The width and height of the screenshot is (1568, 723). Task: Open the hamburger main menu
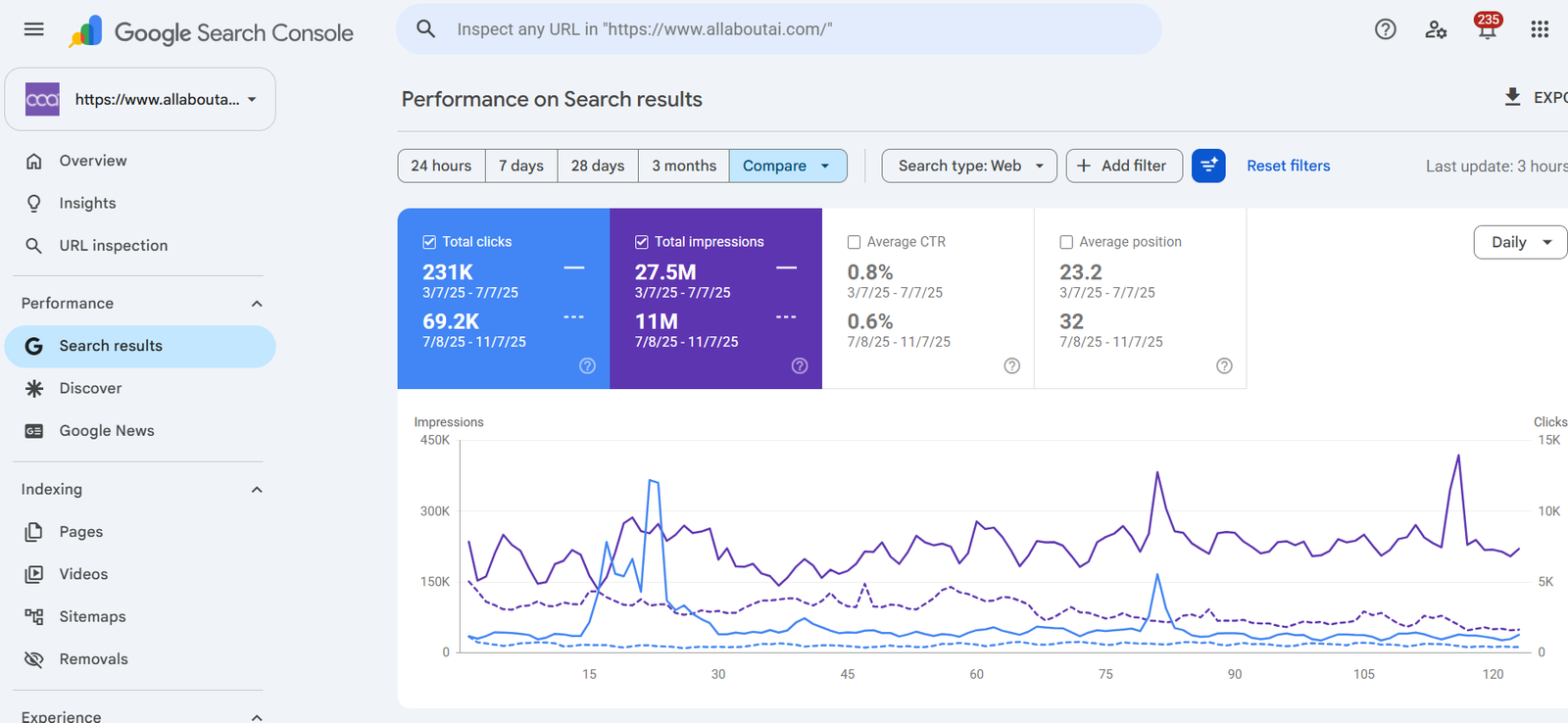34,29
